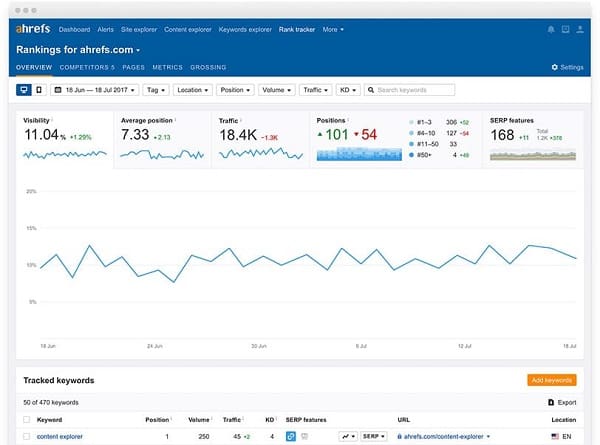Click the search magnifier icon

[x=370, y=90]
